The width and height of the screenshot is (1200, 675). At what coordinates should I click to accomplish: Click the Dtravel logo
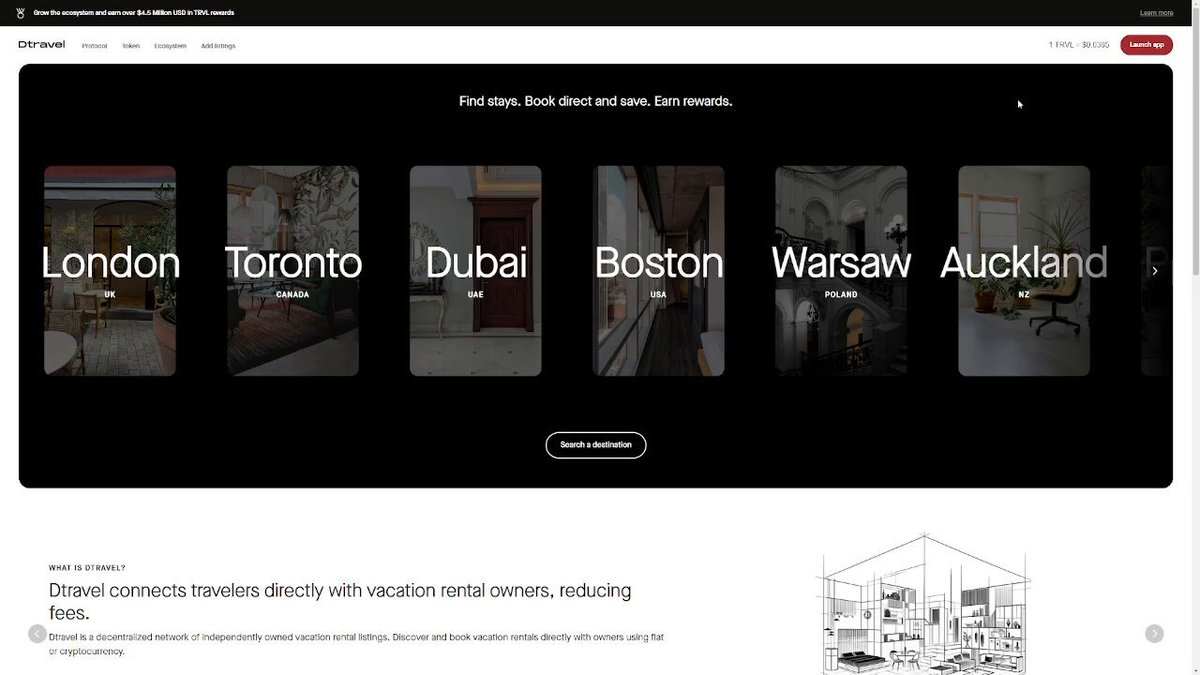click(41, 45)
